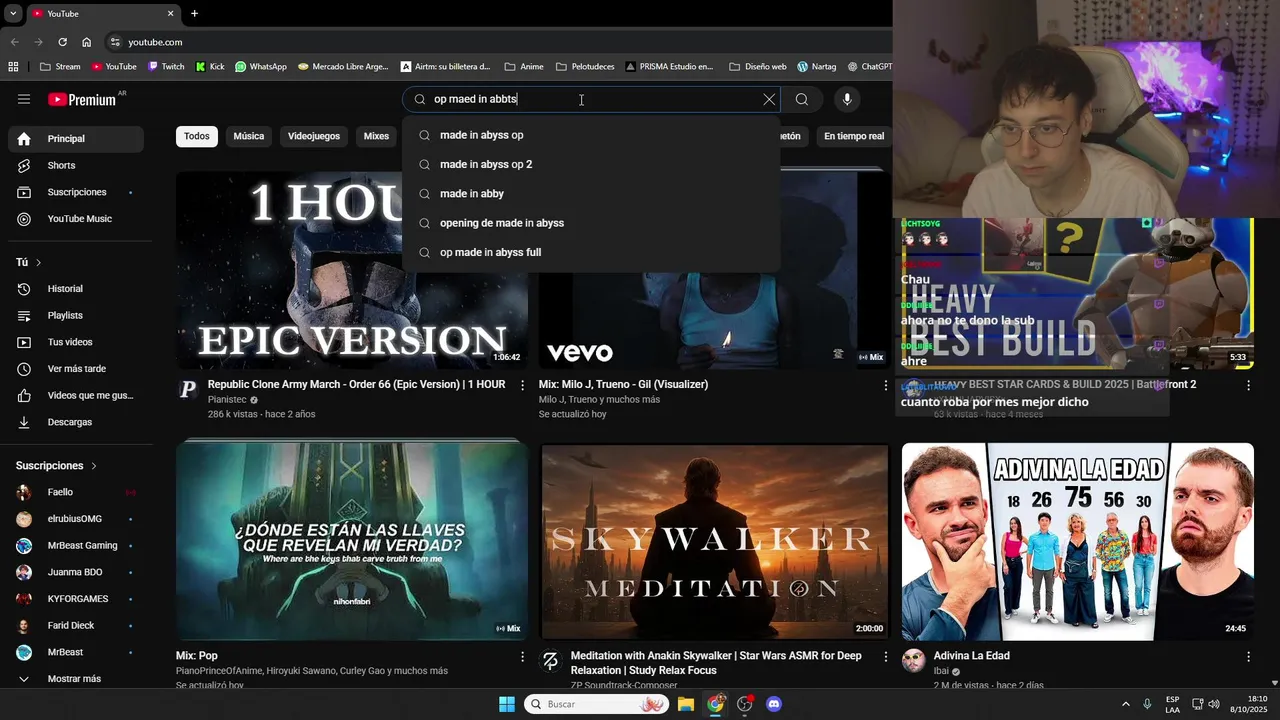
Task: Open MrBeast Gaming channel subscription
Action: click(76, 546)
